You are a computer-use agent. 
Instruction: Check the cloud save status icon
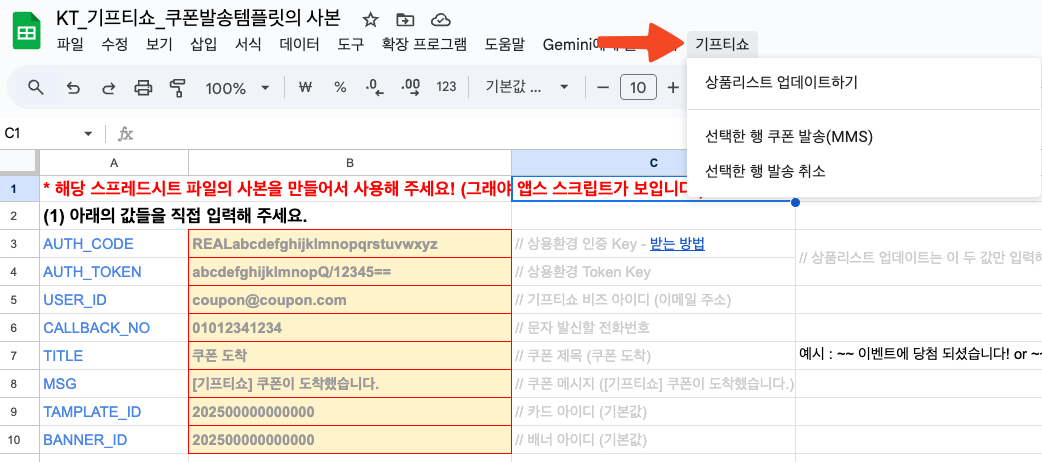[x=438, y=20]
